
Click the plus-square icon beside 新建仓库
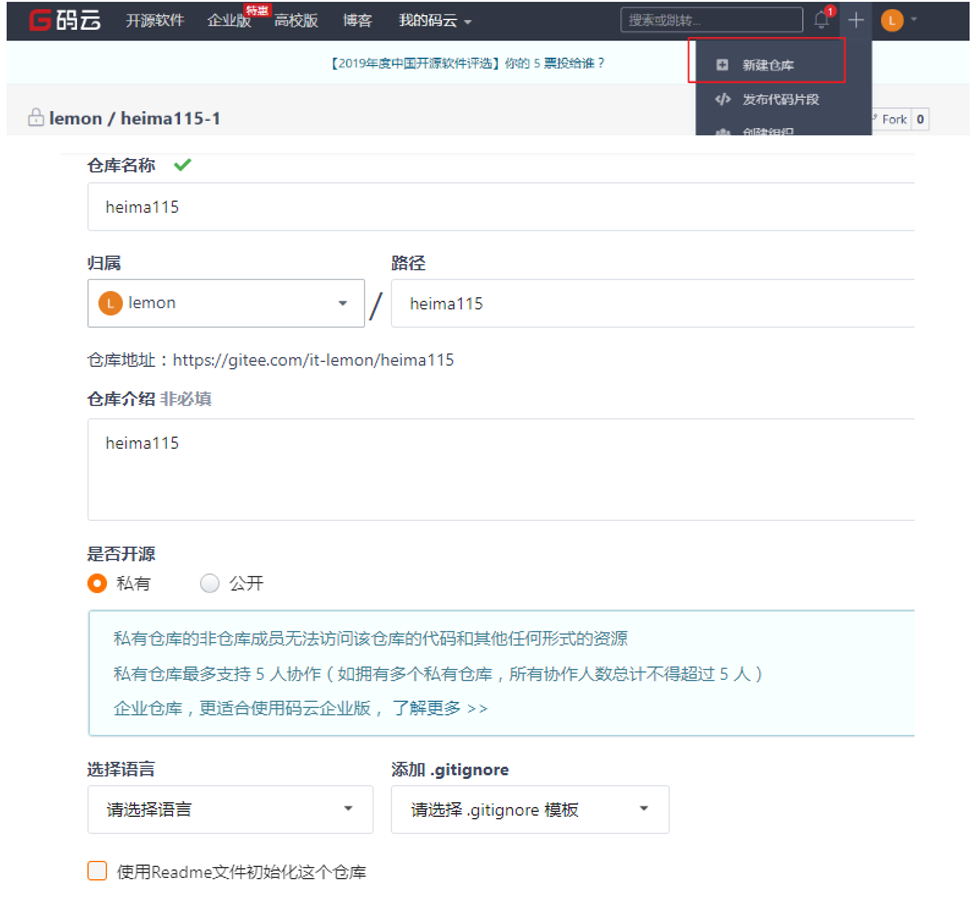(722, 65)
